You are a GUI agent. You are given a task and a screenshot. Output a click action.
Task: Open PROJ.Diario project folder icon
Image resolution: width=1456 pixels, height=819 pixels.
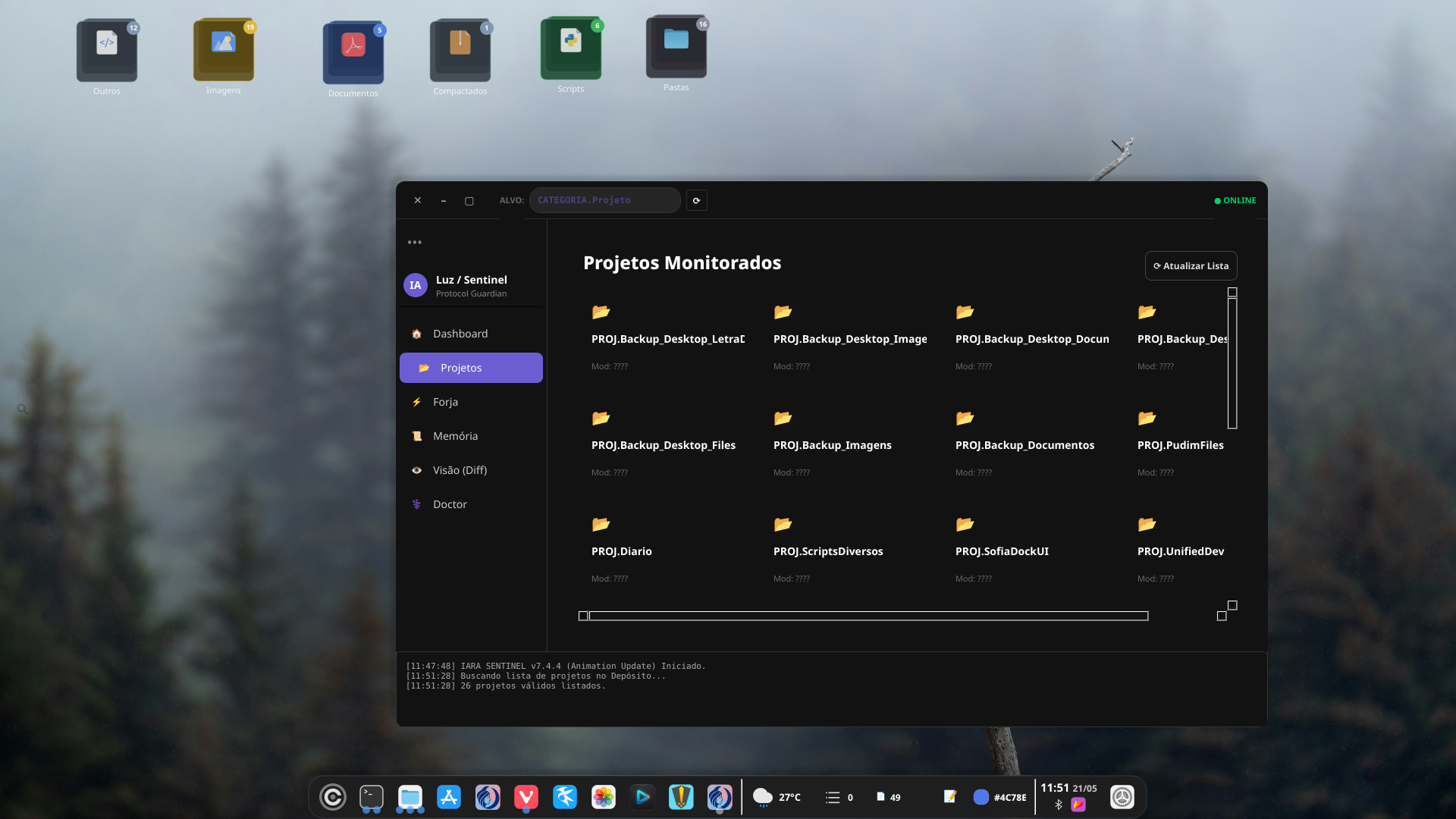click(x=601, y=524)
